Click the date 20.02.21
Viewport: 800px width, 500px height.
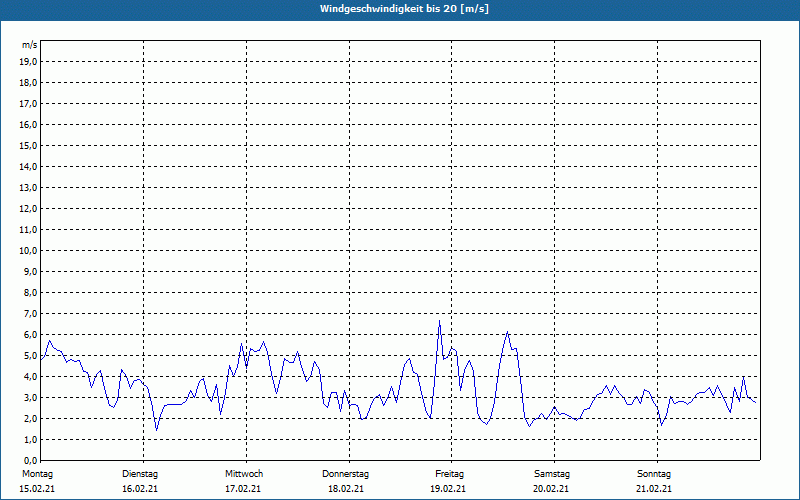[551, 489]
